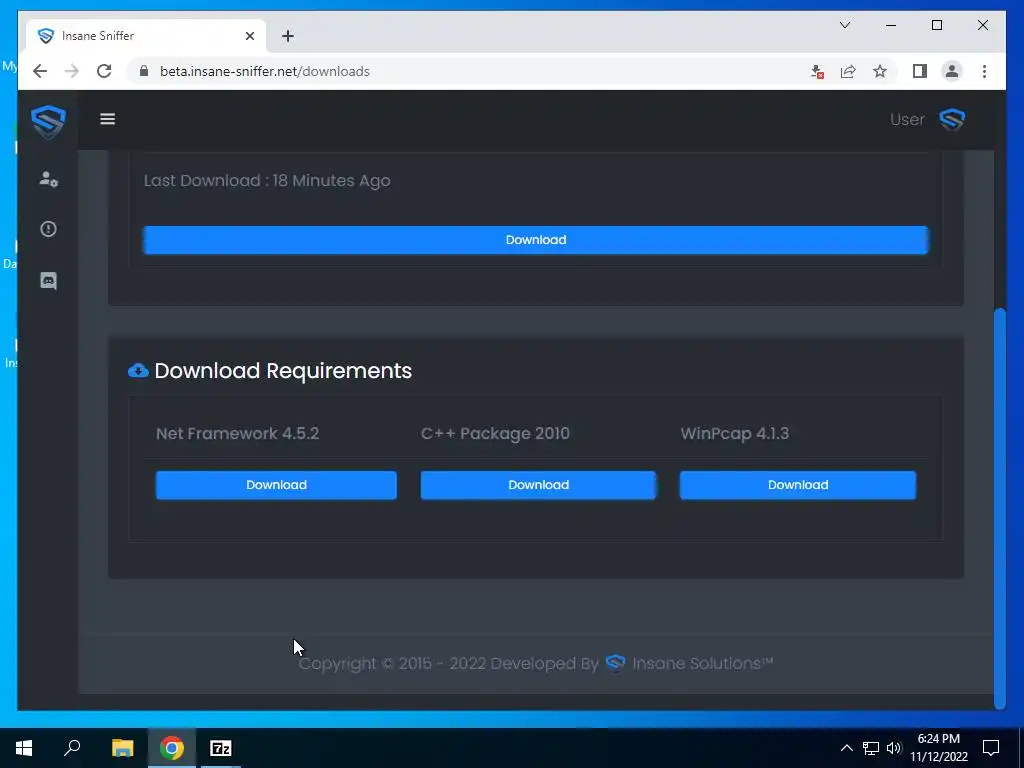1024x768 pixels.
Task: Click the Insane Solutions footer text
Action: [x=703, y=663]
